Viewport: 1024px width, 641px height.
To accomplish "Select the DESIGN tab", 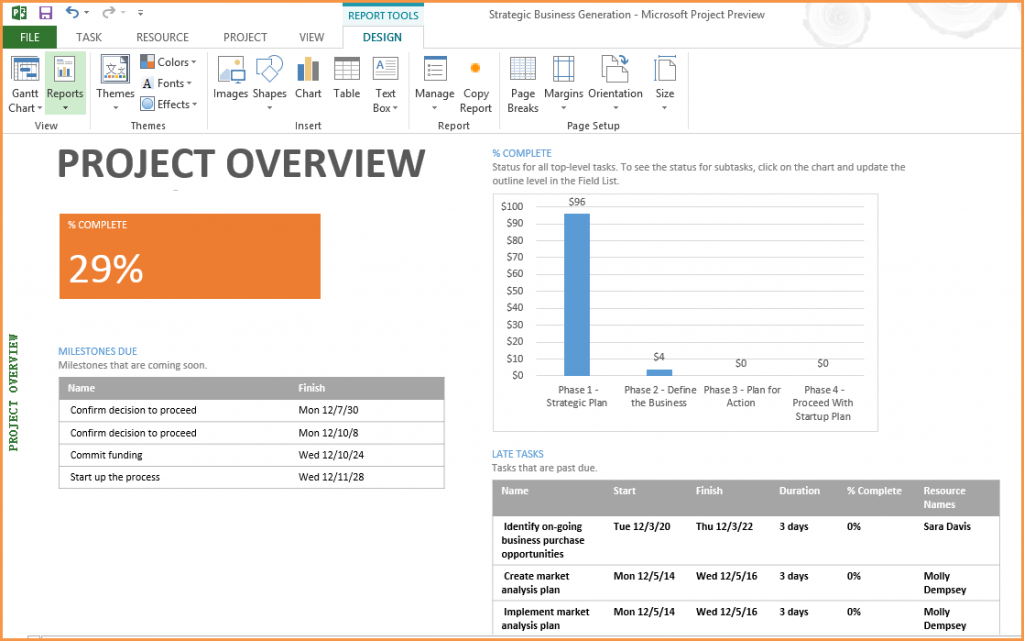I will tap(382, 37).
